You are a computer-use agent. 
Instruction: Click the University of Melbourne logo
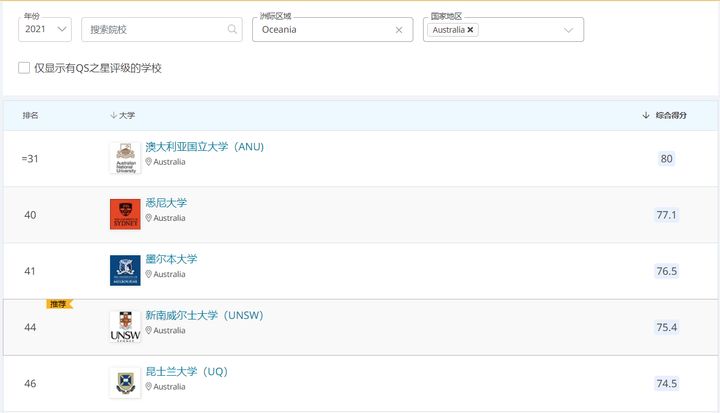(x=125, y=271)
